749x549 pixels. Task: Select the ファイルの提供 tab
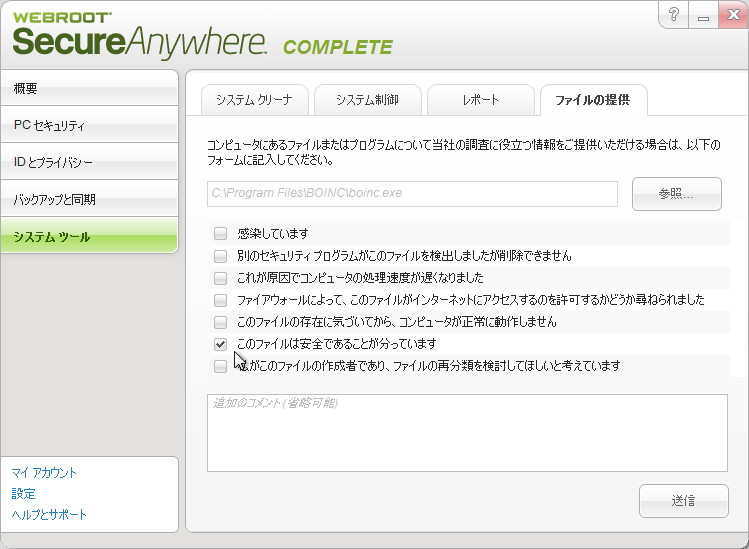pyautogui.click(x=593, y=100)
